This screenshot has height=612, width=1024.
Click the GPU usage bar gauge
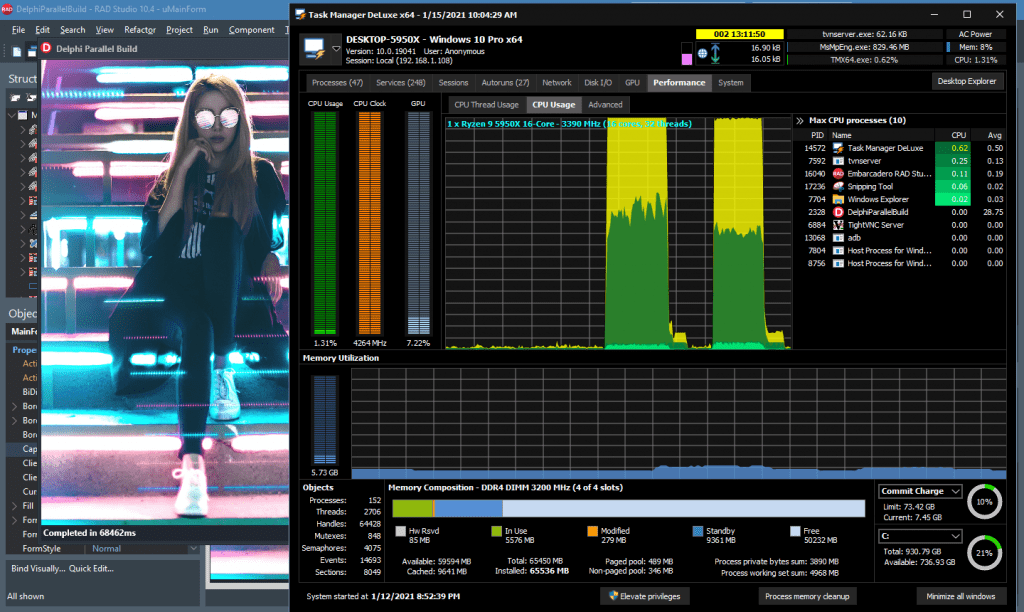point(418,223)
